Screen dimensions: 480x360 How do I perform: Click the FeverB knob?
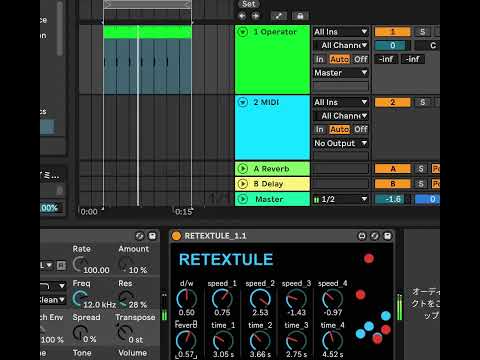pos(186,341)
